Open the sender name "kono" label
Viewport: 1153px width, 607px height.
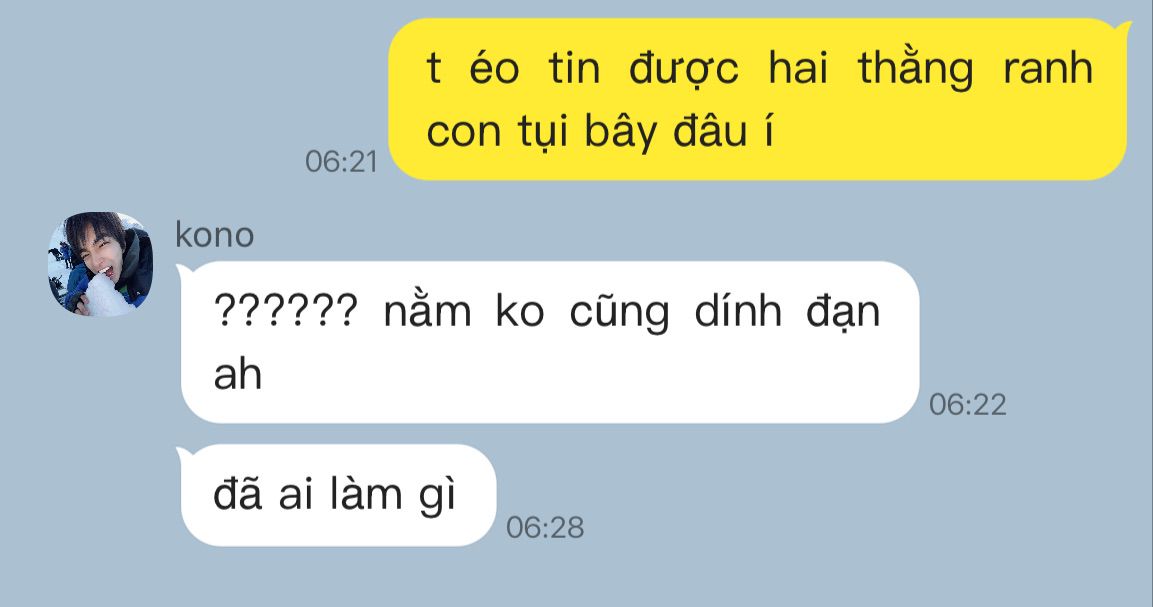[215, 235]
